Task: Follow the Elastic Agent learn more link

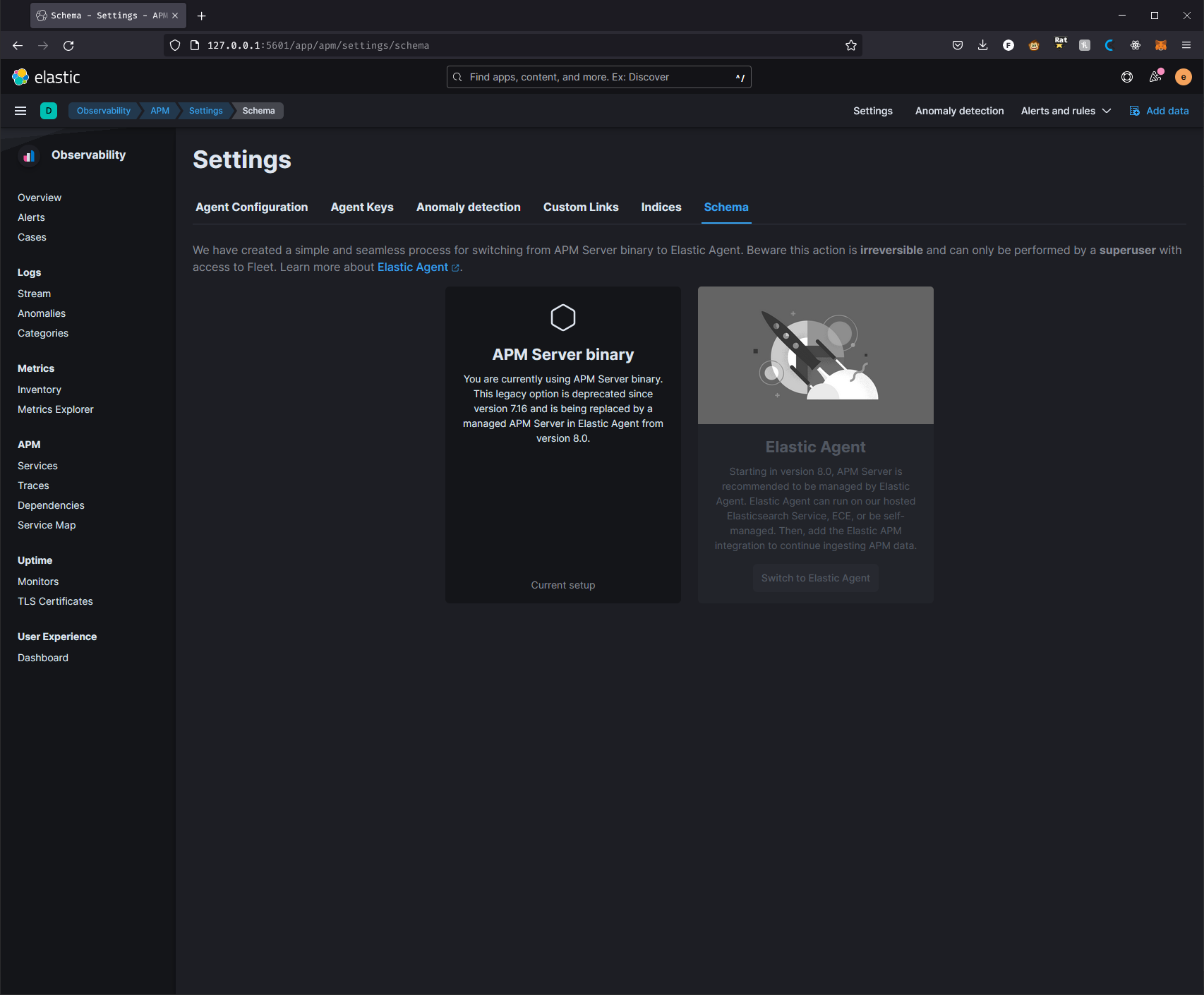Action: (419, 267)
